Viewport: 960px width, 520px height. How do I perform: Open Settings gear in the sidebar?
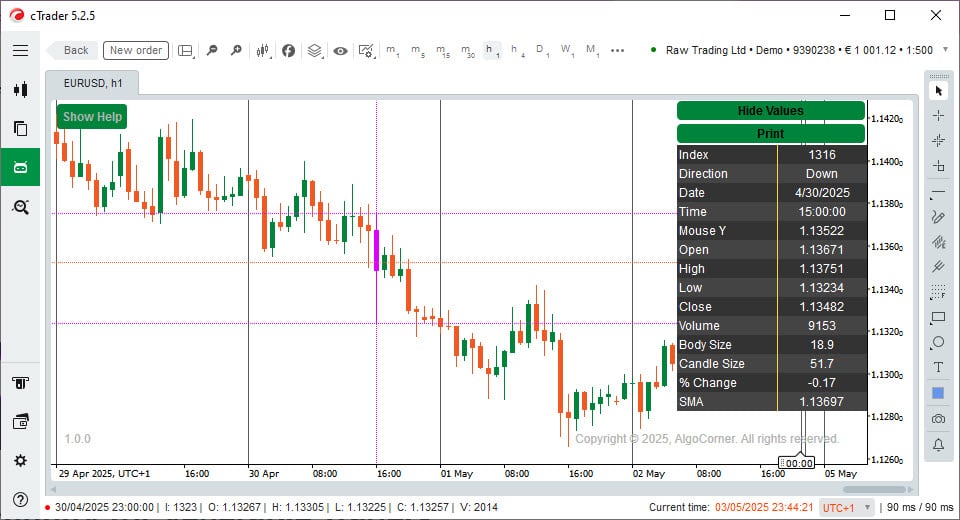tap(20, 461)
